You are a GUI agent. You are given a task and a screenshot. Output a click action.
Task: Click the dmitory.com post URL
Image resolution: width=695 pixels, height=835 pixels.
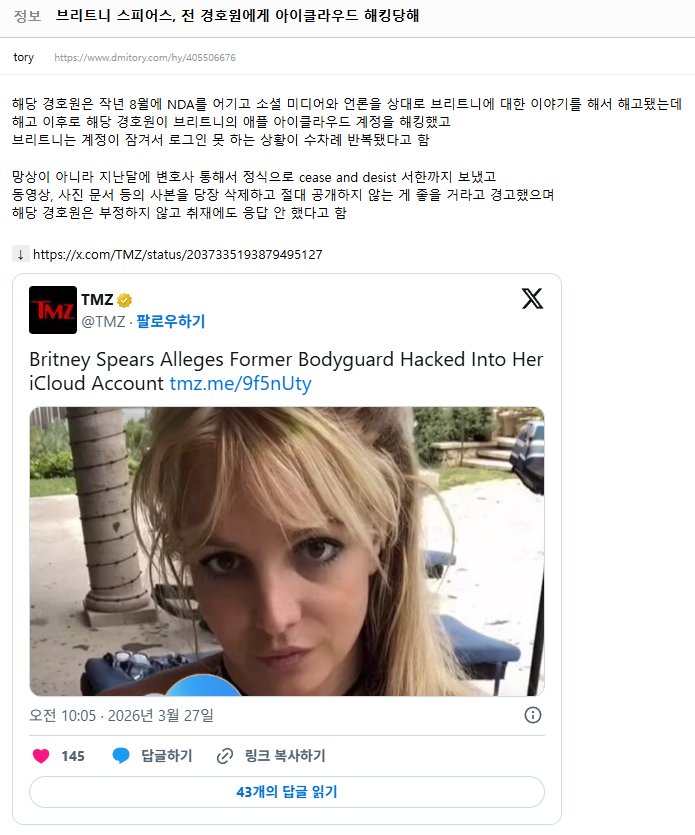145,58
